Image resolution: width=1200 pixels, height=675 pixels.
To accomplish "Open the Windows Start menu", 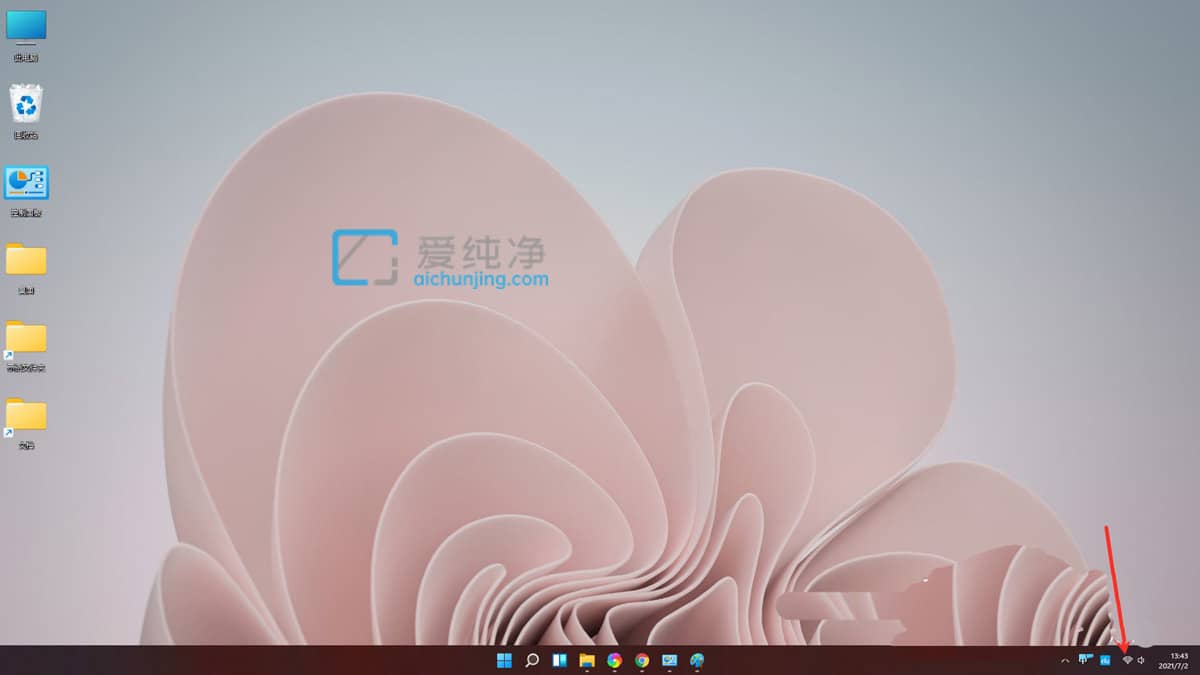I will (504, 660).
